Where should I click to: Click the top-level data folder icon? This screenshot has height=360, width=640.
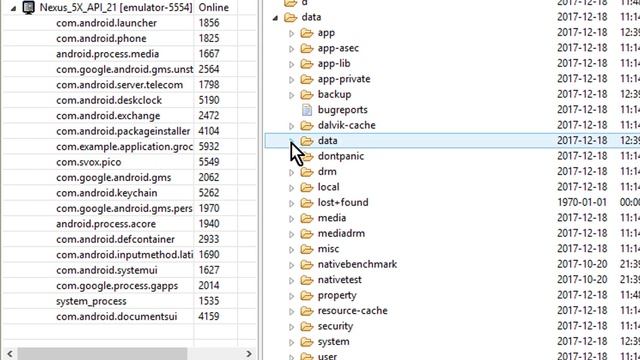(290, 17)
